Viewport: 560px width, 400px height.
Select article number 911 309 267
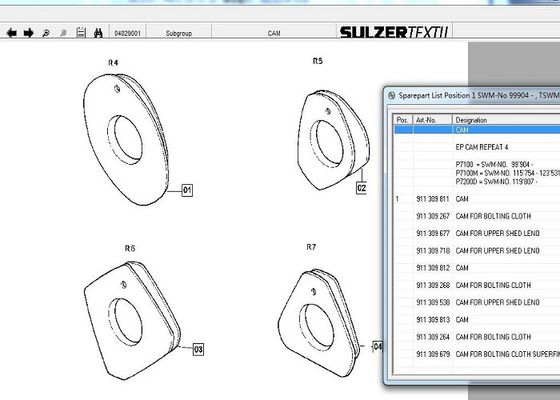click(x=433, y=216)
